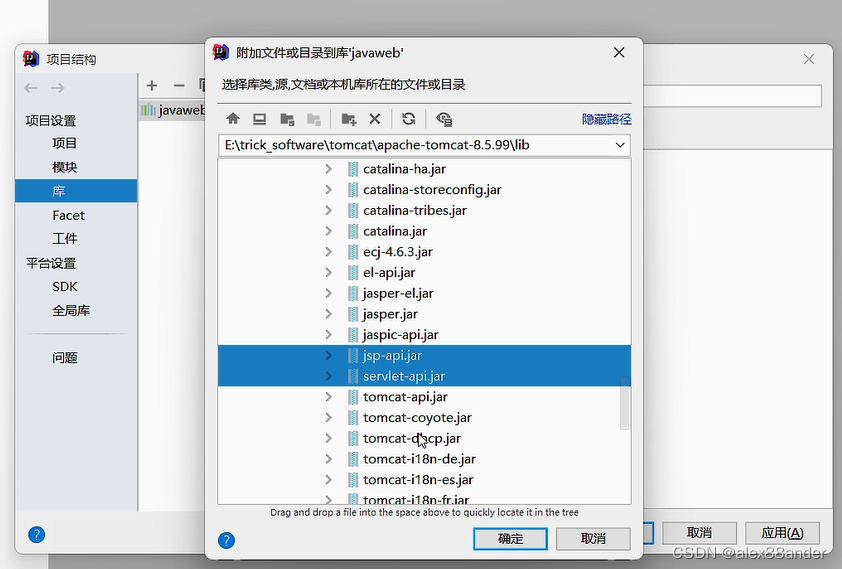
Task: Click the jar icon beside ecj-4.6.3.jar
Action: [353, 252]
